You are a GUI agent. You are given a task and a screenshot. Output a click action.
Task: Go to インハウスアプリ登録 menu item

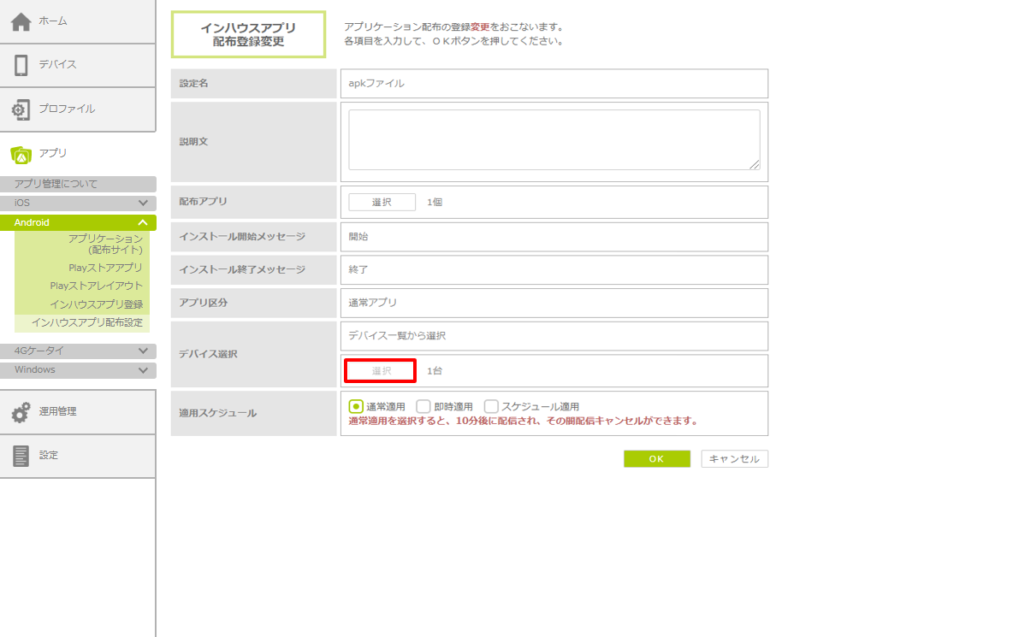(x=96, y=304)
